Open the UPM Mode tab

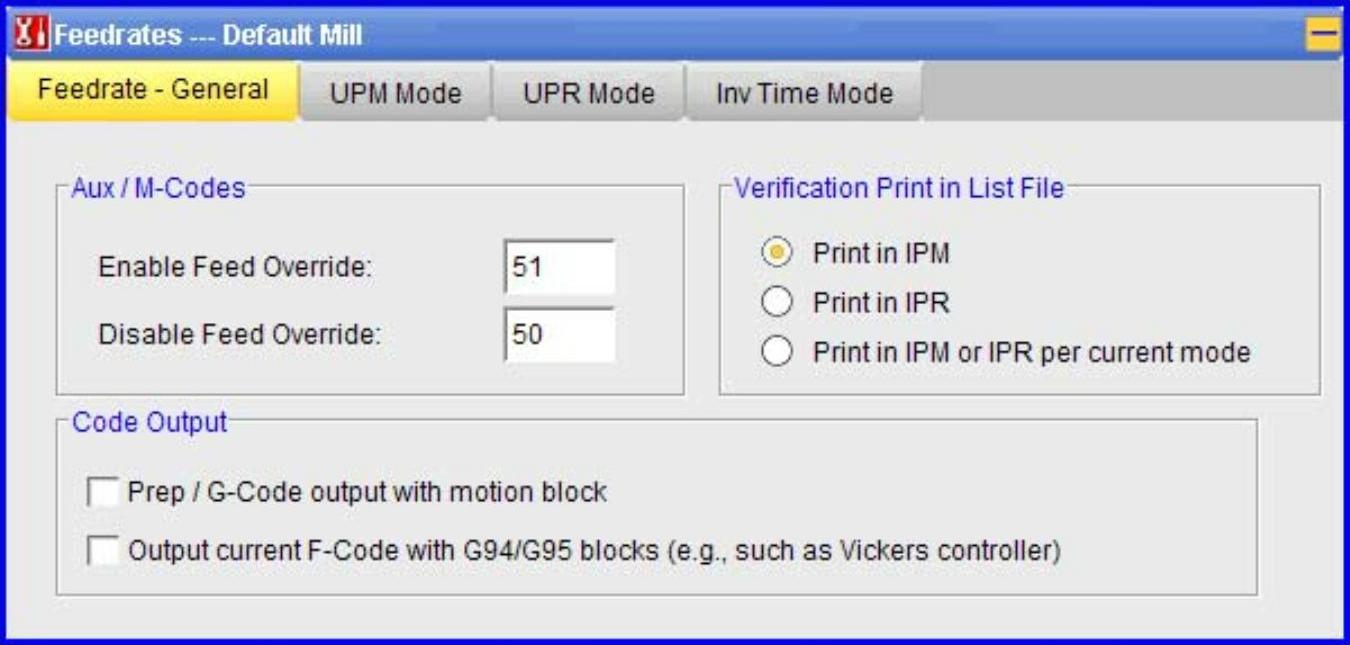[x=395, y=94]
